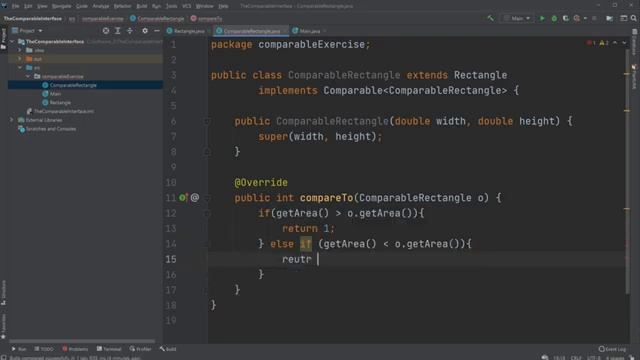Collapse comparableExercise package node

tap(28, 76)
